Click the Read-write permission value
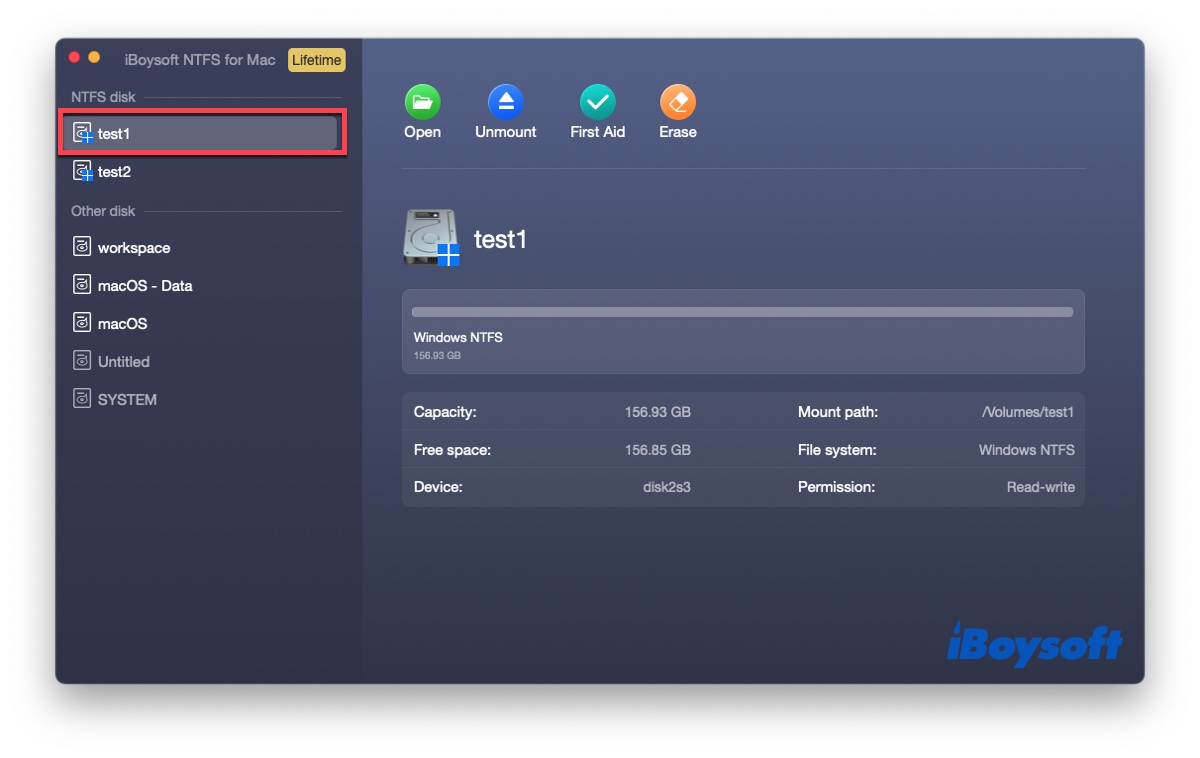 pos(1041,487)
